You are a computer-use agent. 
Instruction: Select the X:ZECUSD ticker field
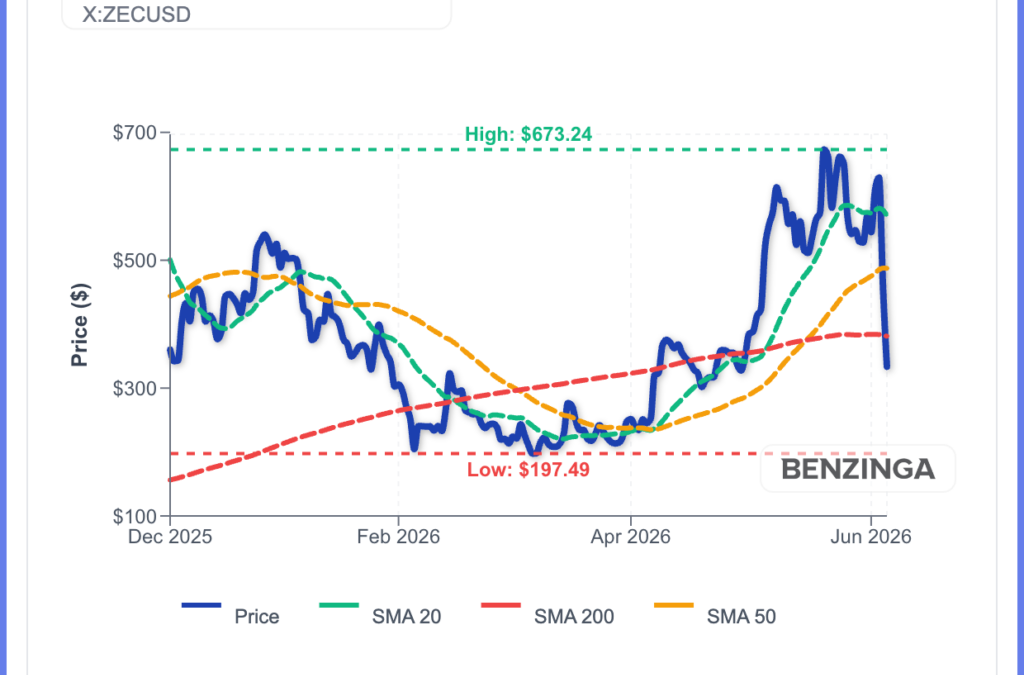pos(256,14)
